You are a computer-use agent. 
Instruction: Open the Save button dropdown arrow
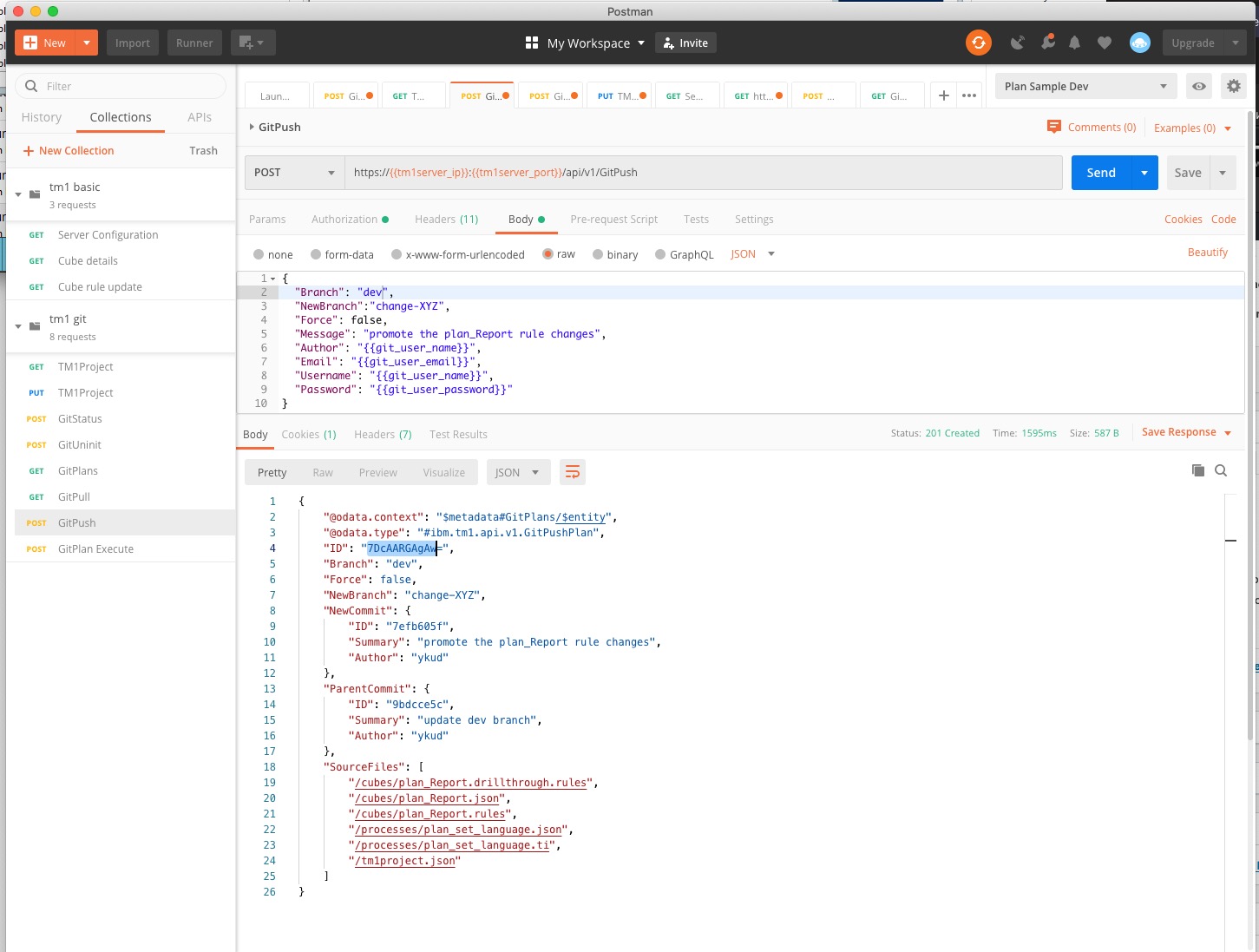coord(1223,173)
